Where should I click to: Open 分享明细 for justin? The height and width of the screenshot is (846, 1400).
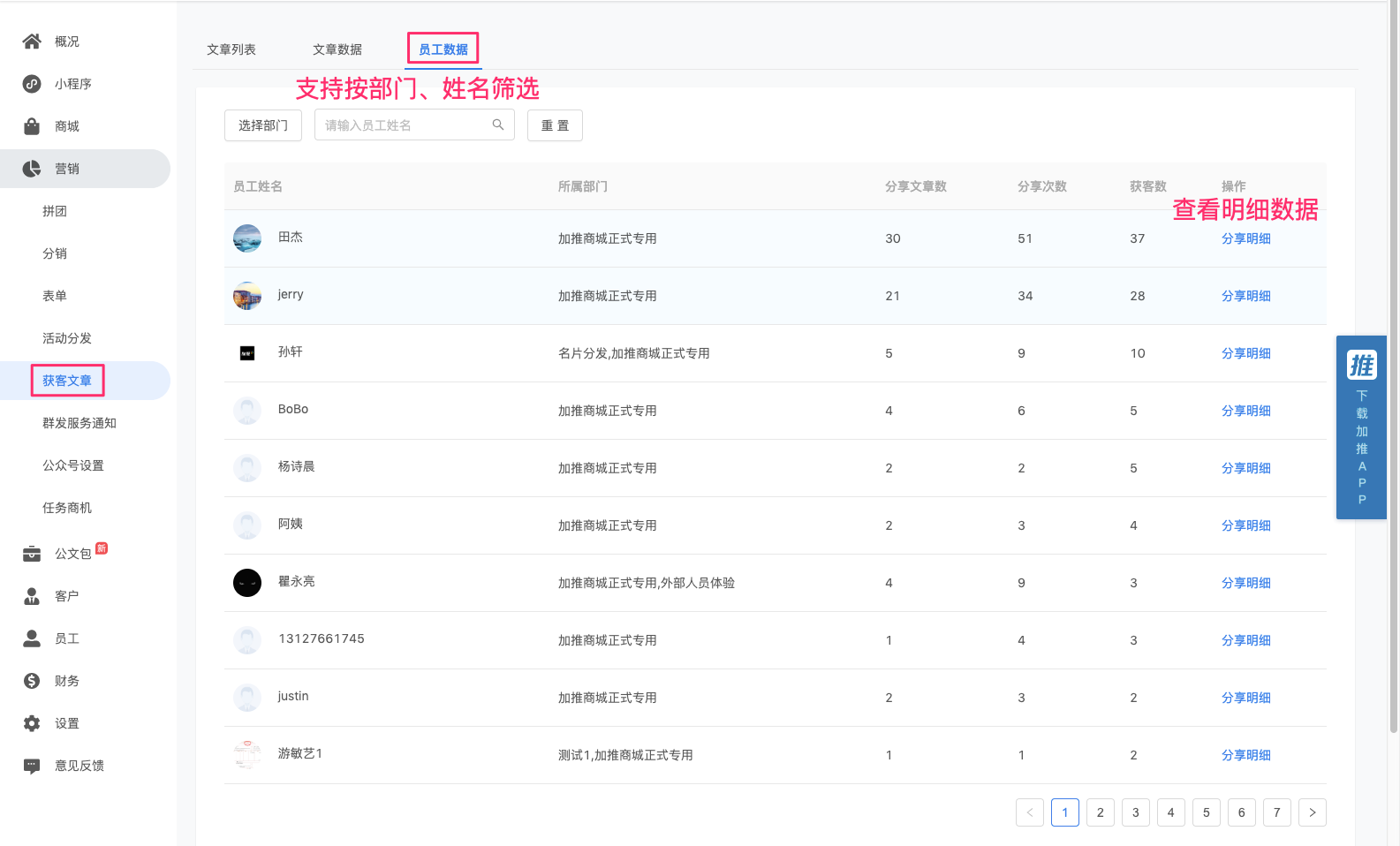point(1245,698)
